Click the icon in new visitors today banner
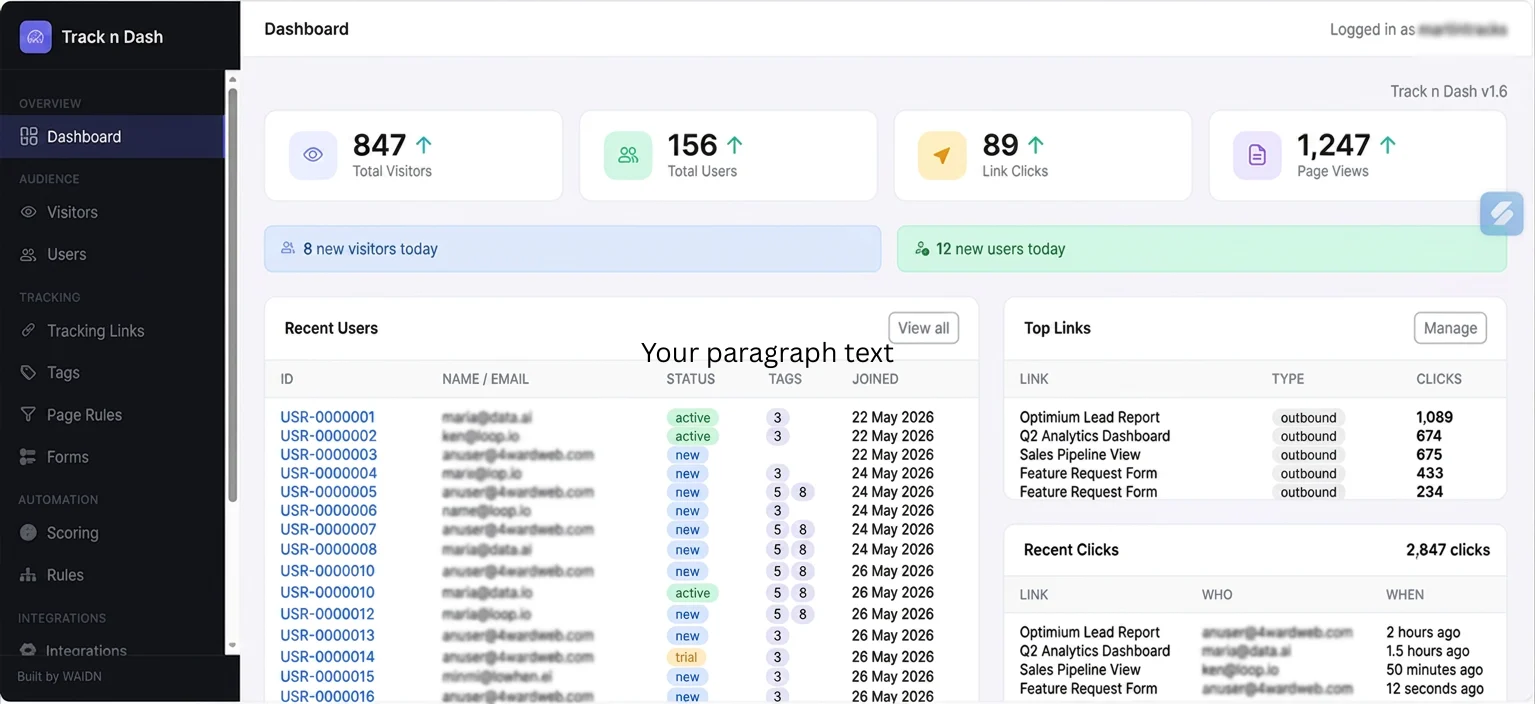This screenshot has height=704, width=1535. click(x=288, y=248)
